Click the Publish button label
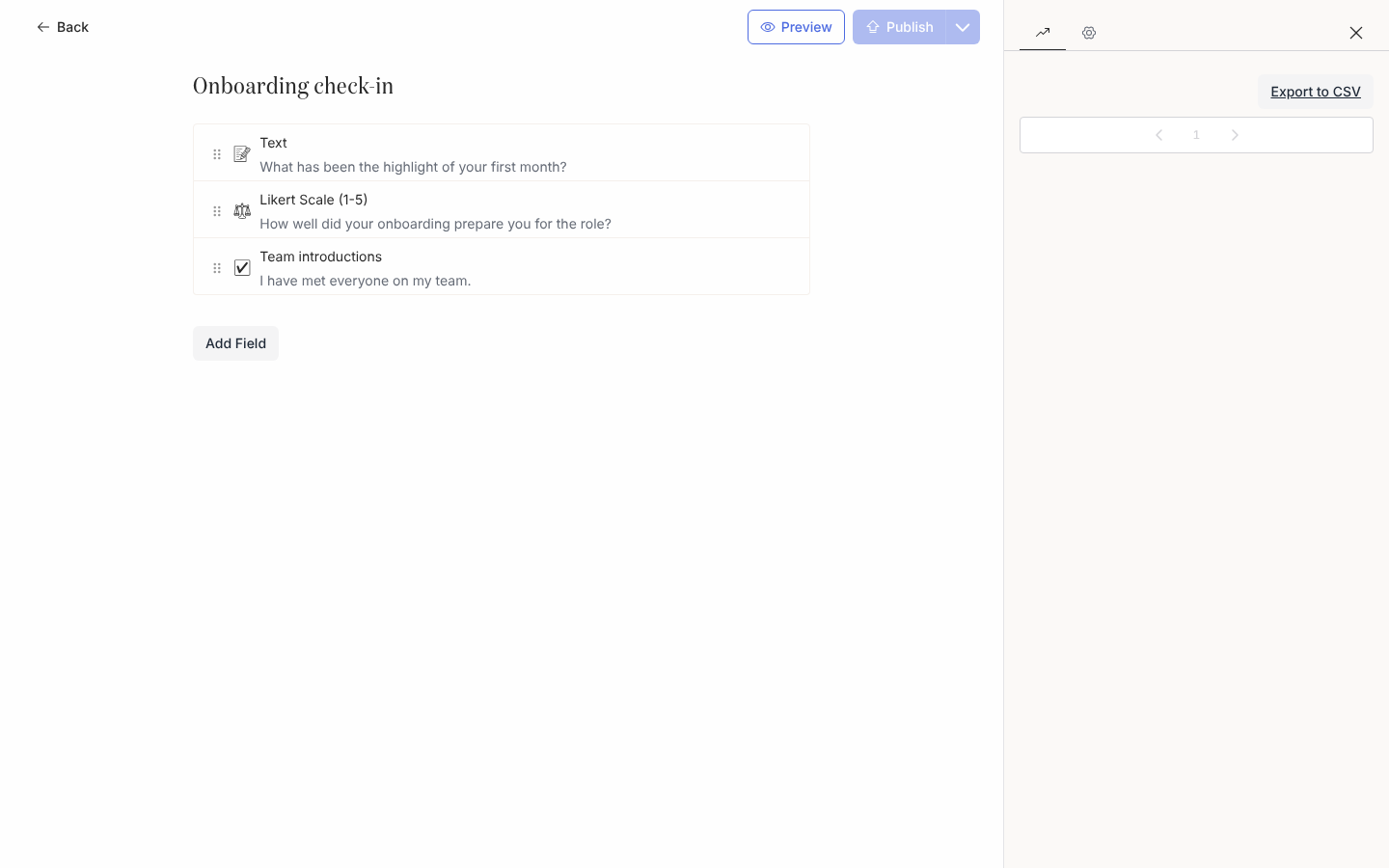The image size is (1389, 868). (910, 27)
